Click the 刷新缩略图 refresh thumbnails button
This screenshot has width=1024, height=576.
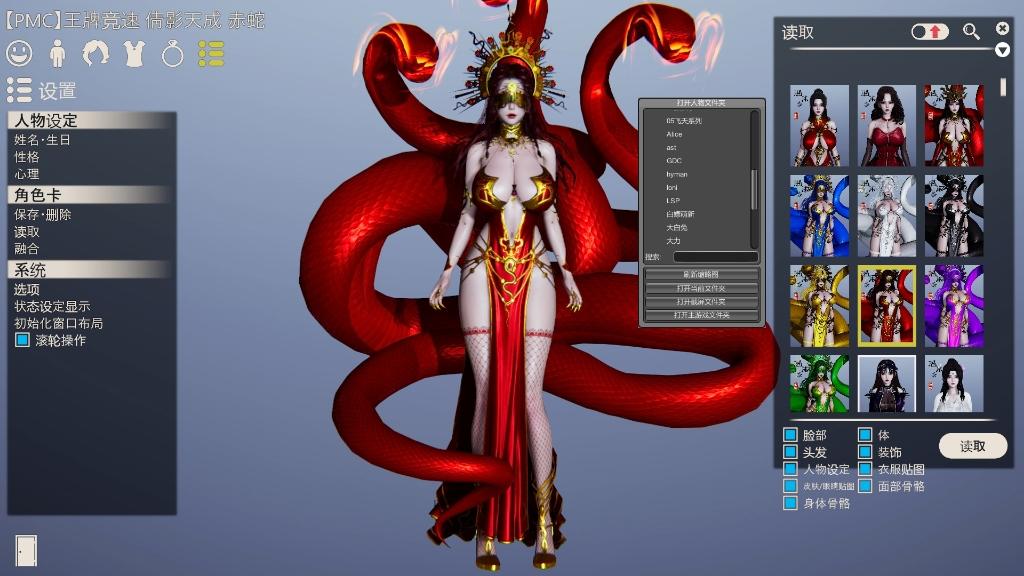[x=701, y=274]
